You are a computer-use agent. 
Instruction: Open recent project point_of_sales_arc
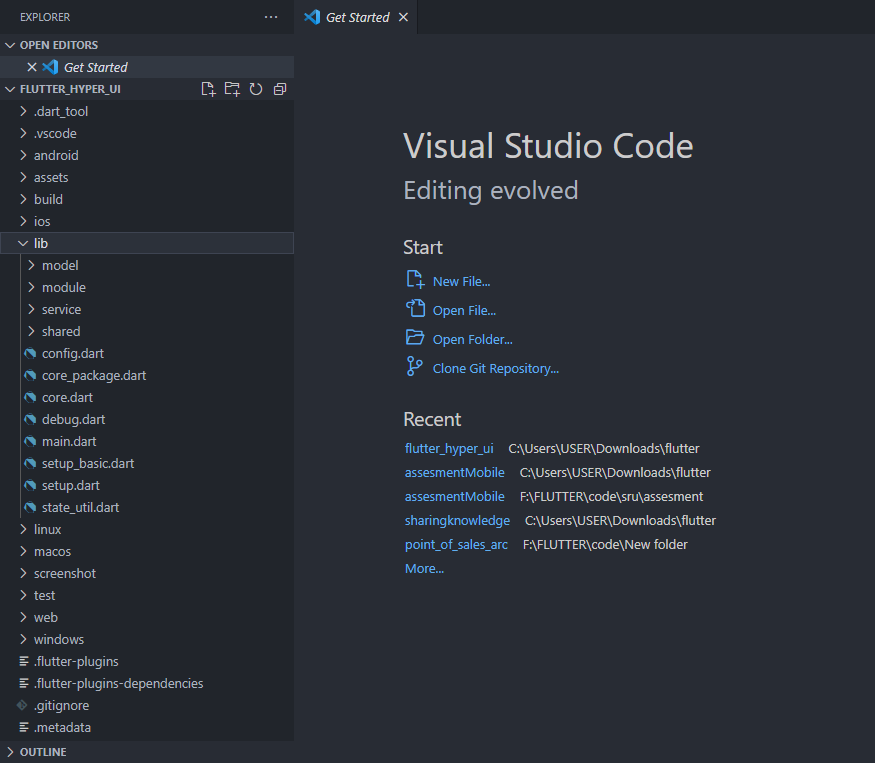pos(456,544)
